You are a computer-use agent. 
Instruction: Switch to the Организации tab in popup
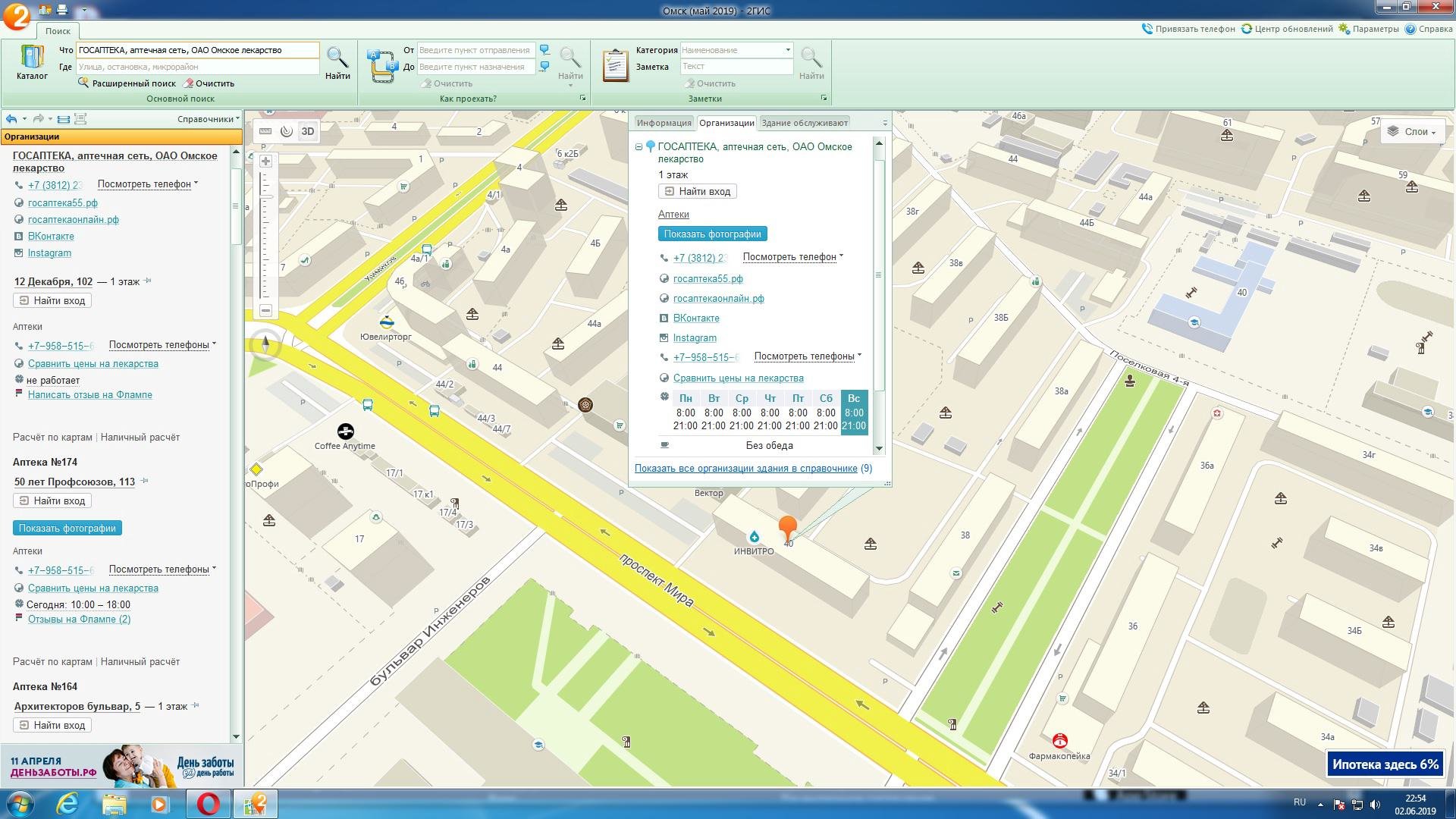pos(726,123)
